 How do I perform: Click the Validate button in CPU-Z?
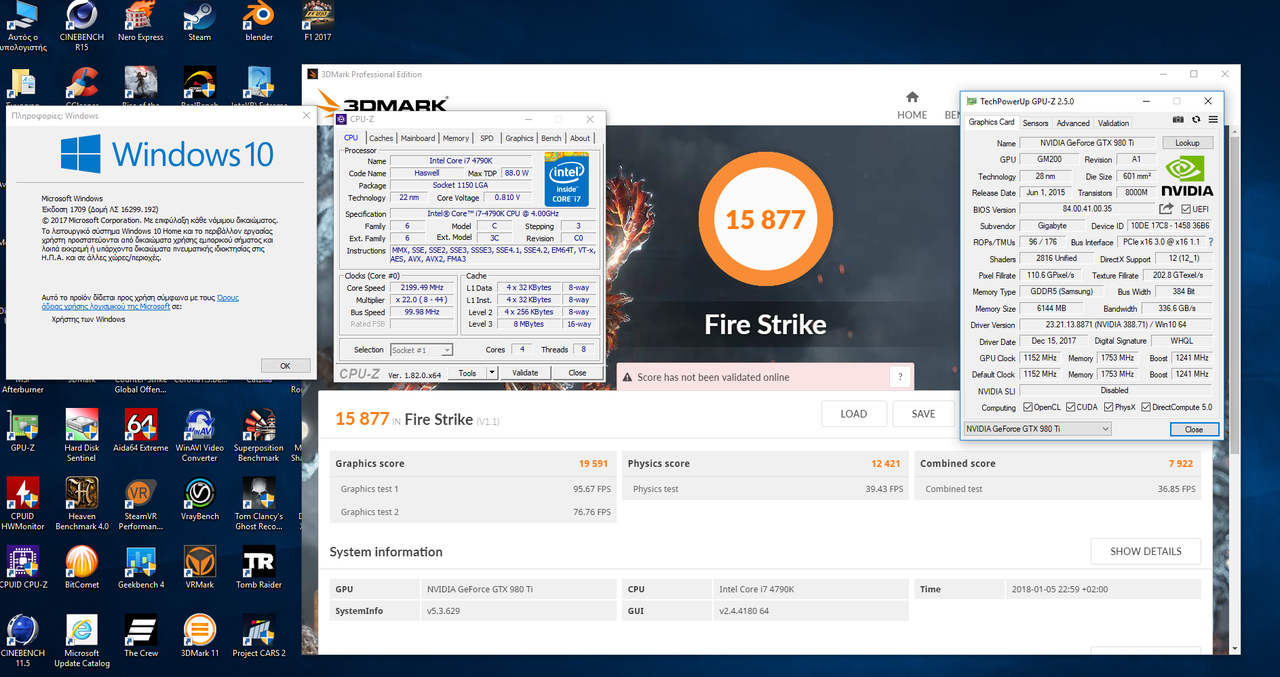(525, 373)
